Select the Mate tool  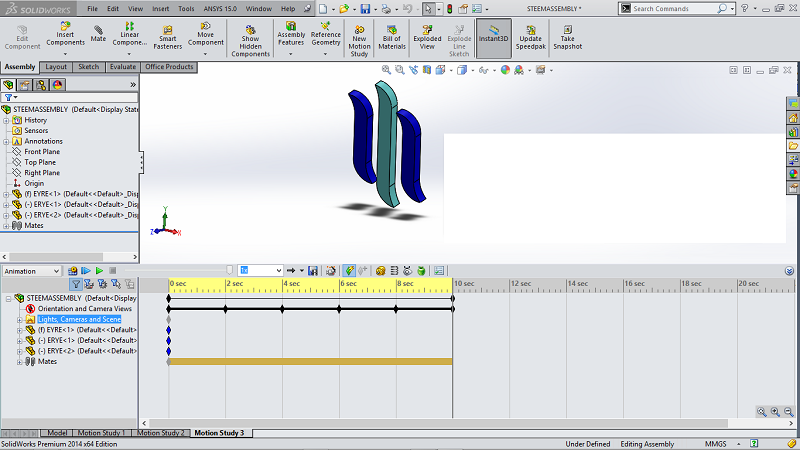coord(98,33)
